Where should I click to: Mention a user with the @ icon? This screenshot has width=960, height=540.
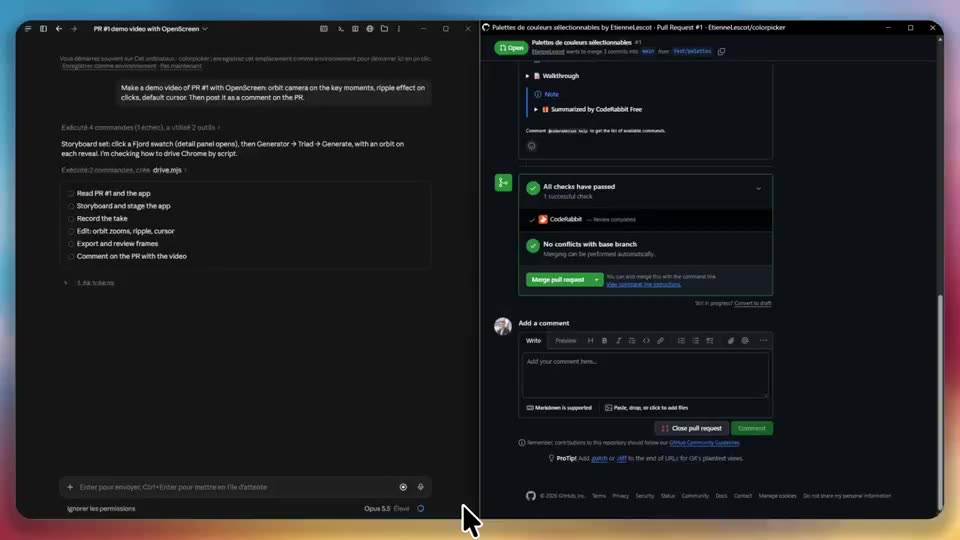pyautogui.click(x=744, y=340)
